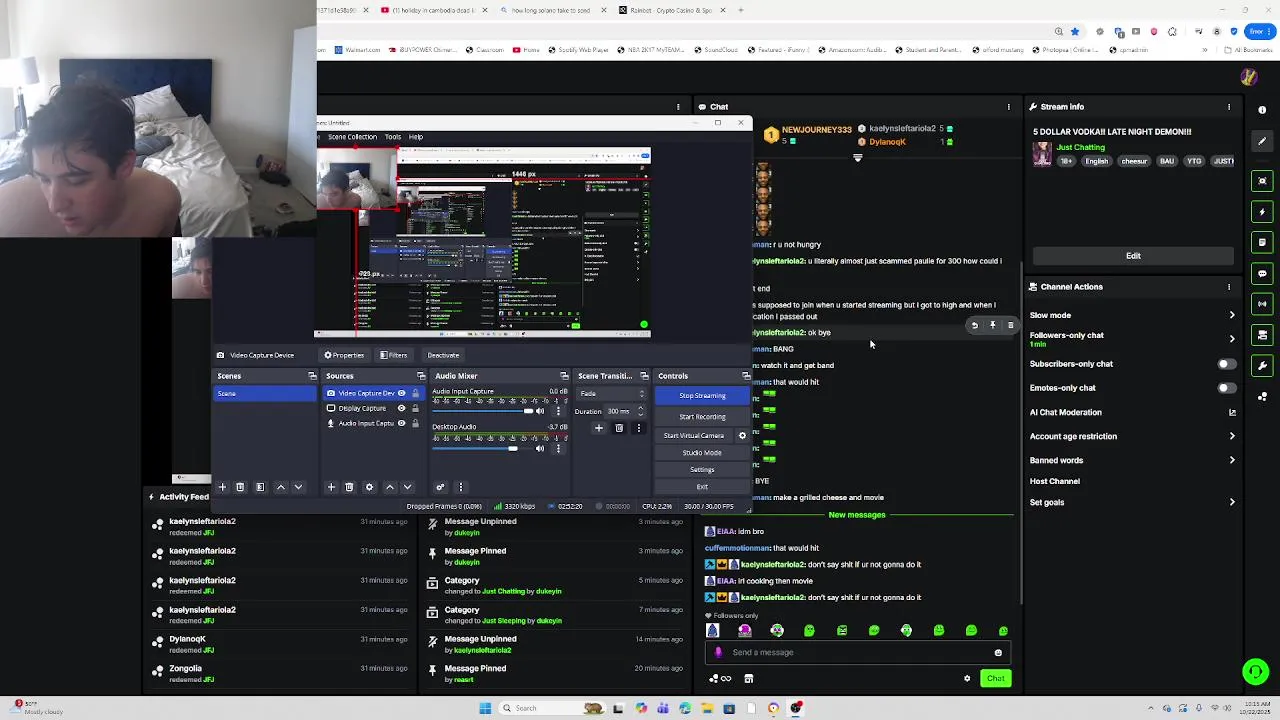
Task: Open the emote picker in message box
Action: pos(998,653)
